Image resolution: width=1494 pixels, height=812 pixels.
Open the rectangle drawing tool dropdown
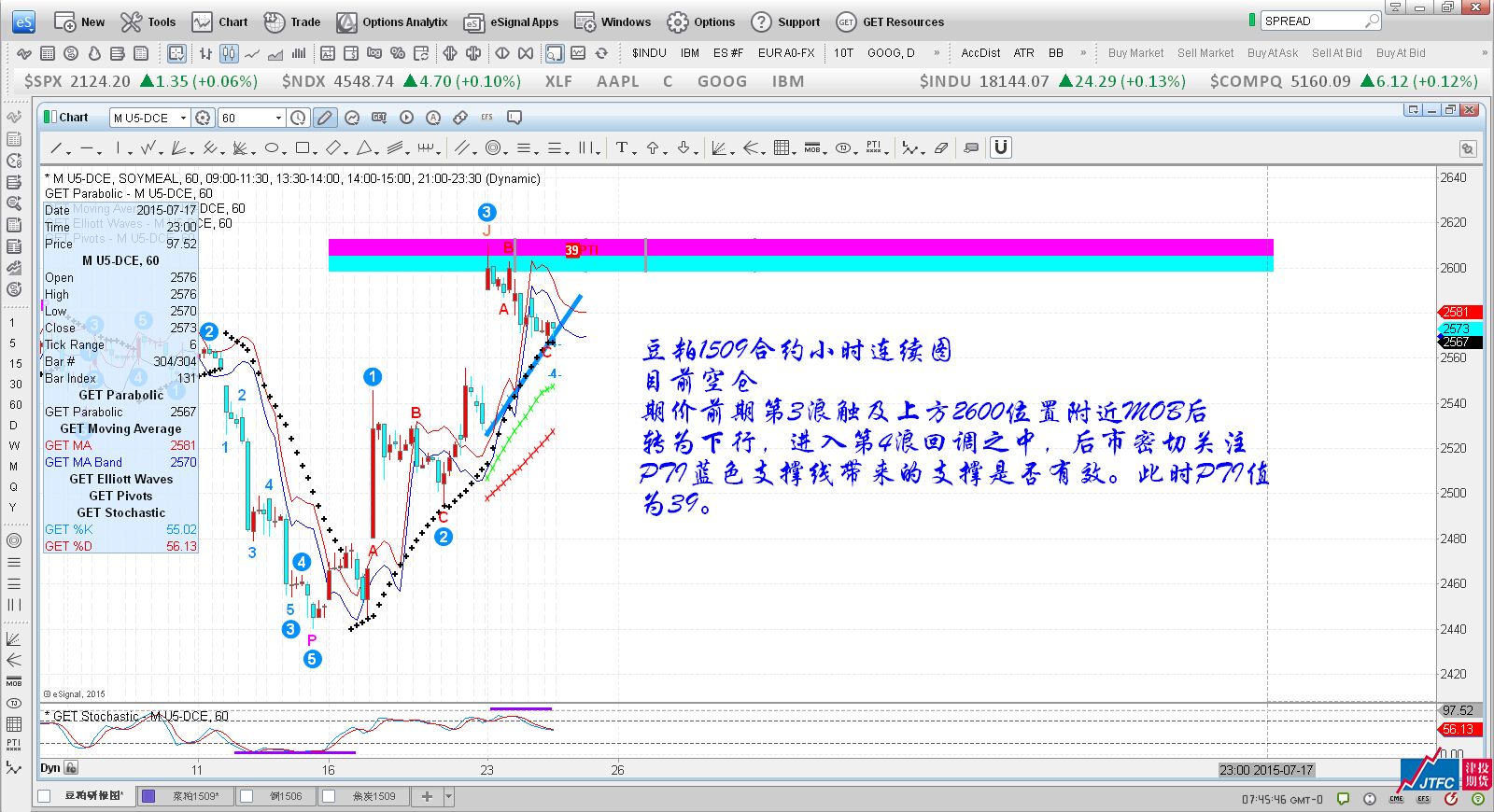click(x=306, y=148)
